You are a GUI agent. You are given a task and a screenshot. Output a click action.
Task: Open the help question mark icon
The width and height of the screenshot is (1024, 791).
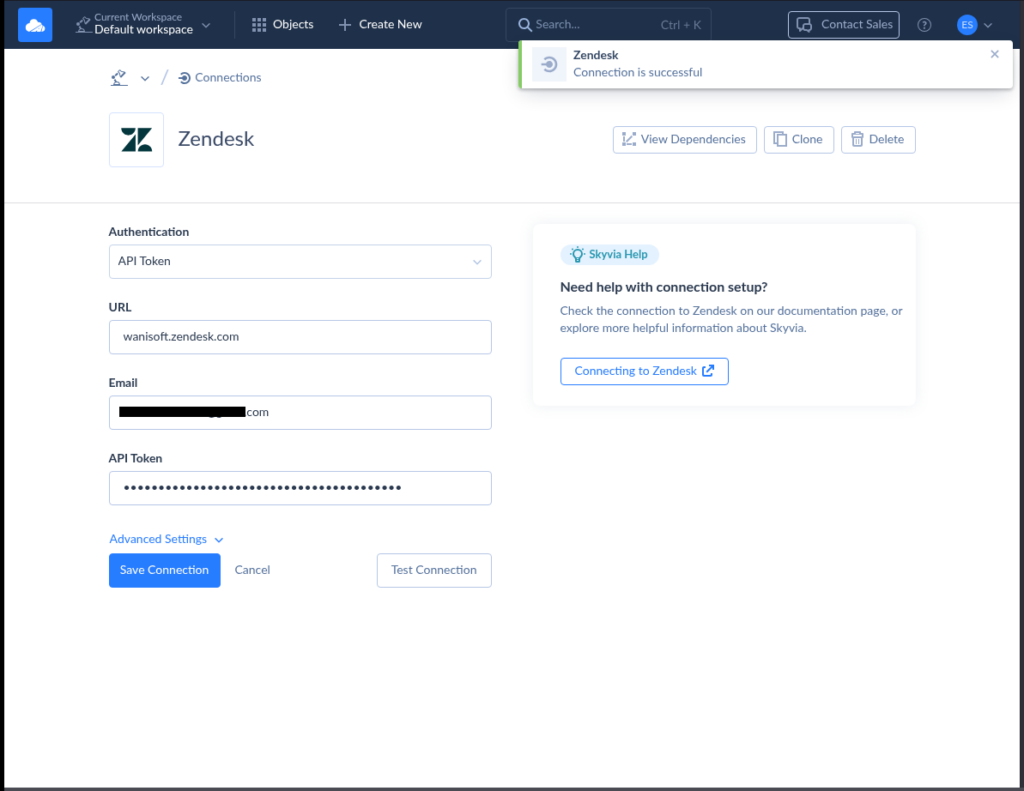tap(924, 25)
